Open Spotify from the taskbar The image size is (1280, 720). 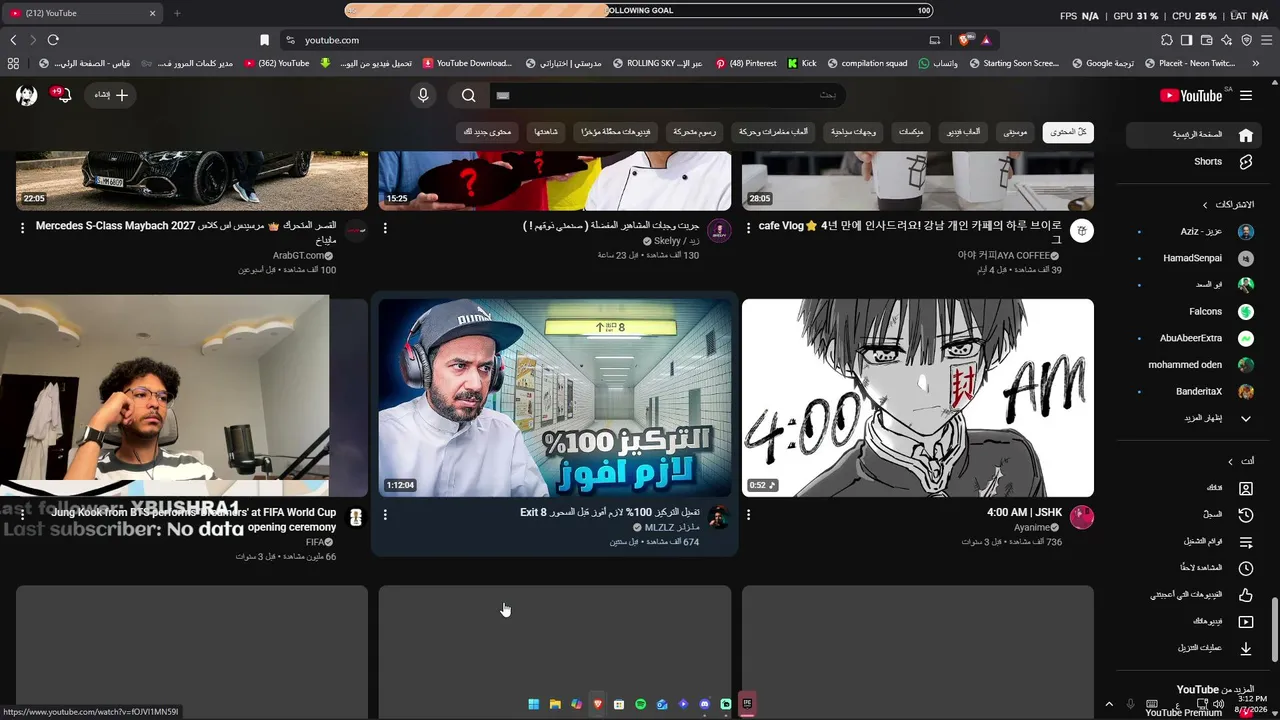click(x=641, y=704)
